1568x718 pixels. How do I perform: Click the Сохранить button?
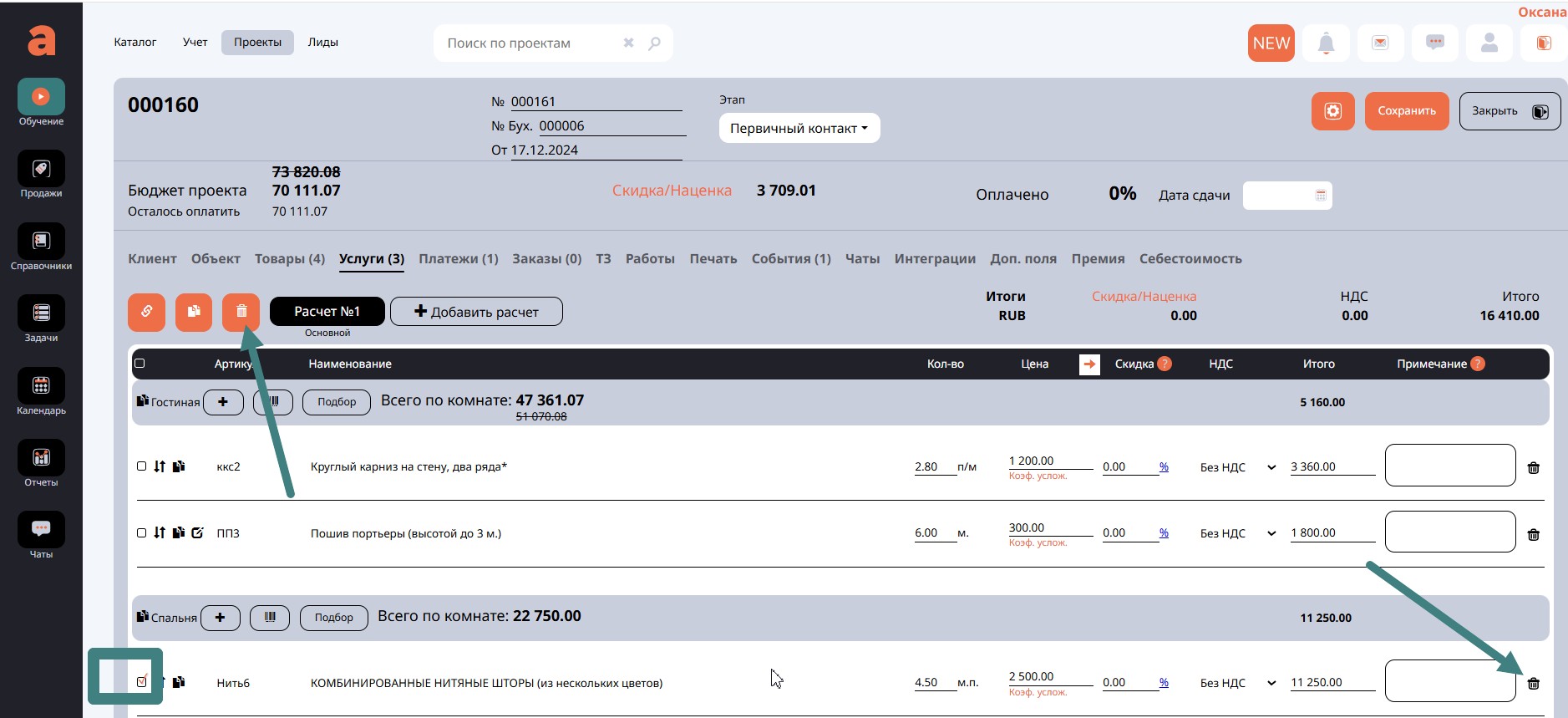pos(1406,111)
